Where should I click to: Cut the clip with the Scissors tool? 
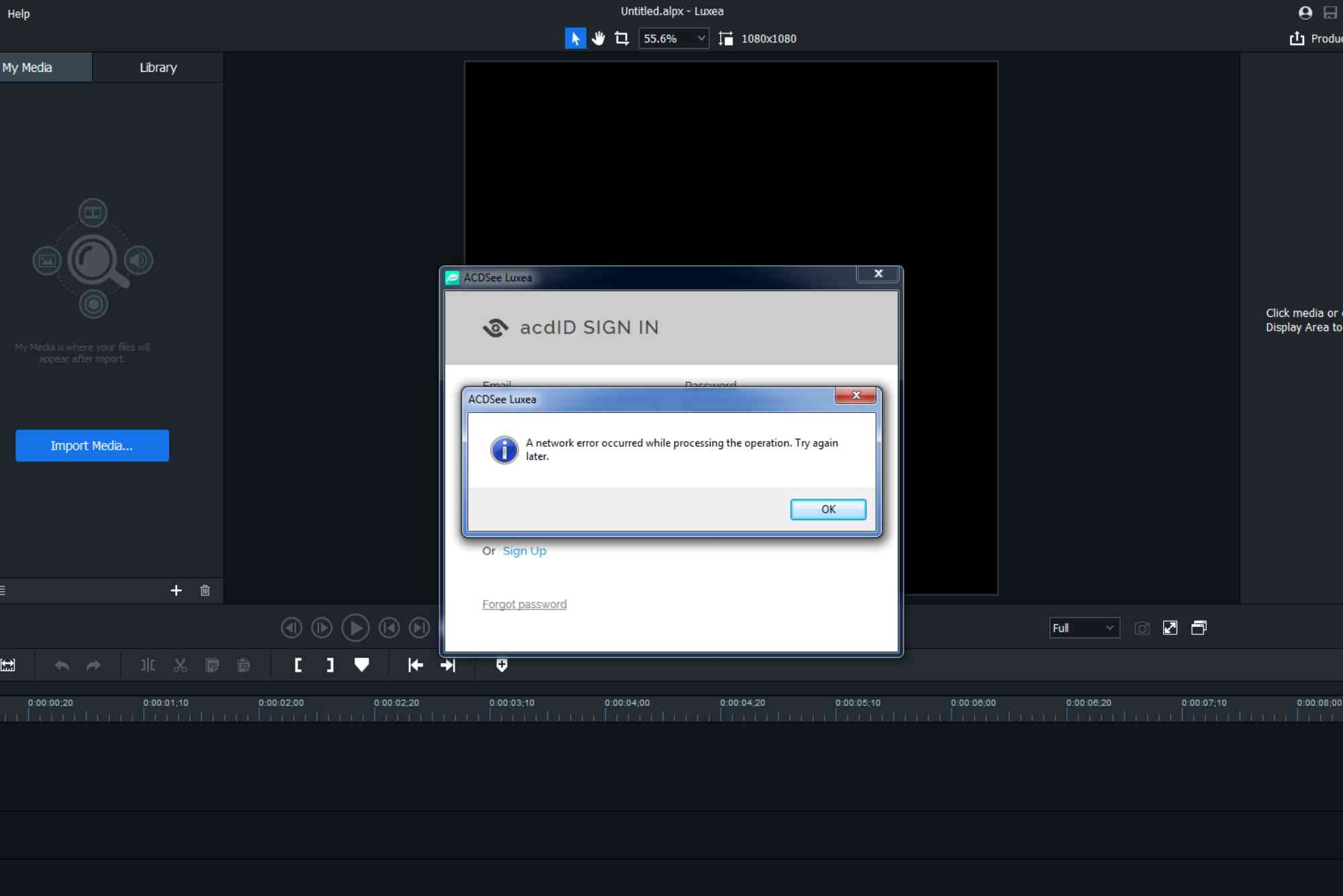click(x=180, y=665)
